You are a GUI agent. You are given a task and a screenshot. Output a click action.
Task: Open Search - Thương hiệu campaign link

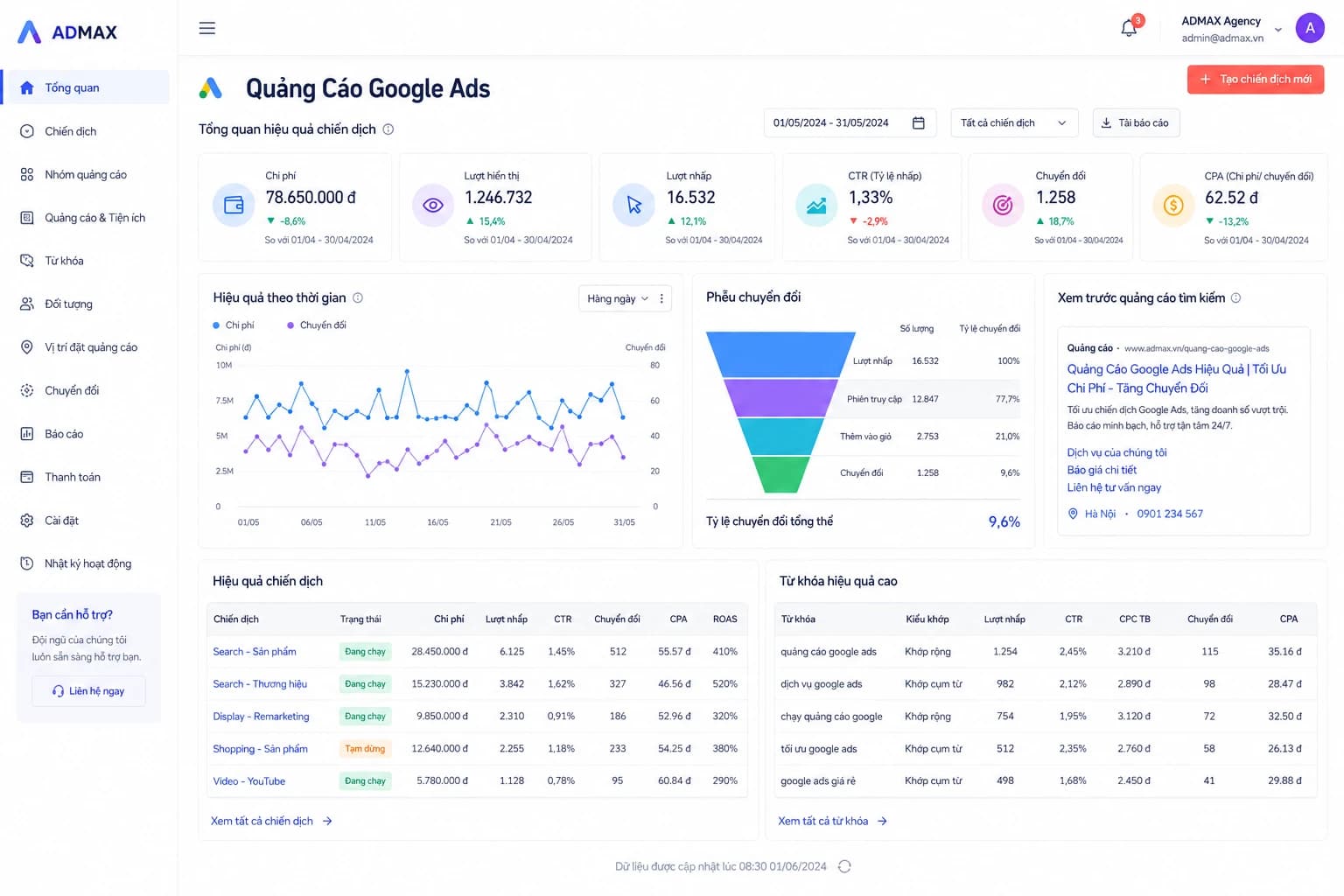tap(260, 684)
